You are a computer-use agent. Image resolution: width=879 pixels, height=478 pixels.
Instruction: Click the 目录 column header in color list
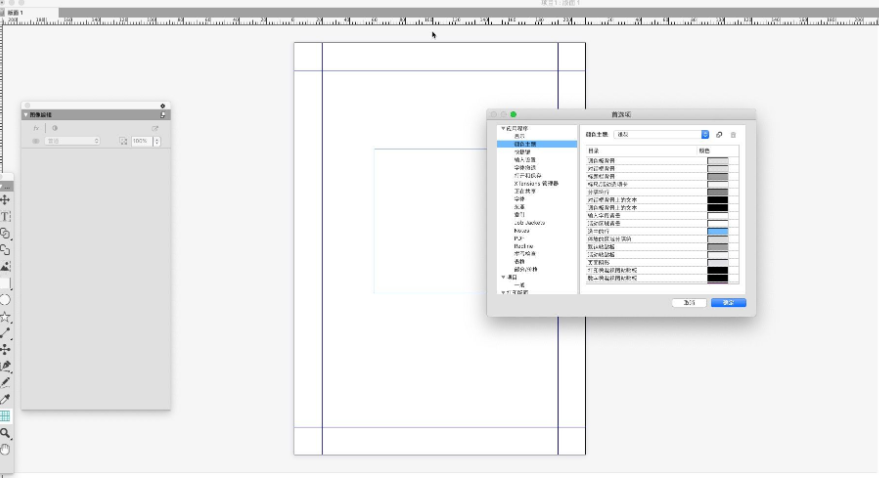click(641, 151)
